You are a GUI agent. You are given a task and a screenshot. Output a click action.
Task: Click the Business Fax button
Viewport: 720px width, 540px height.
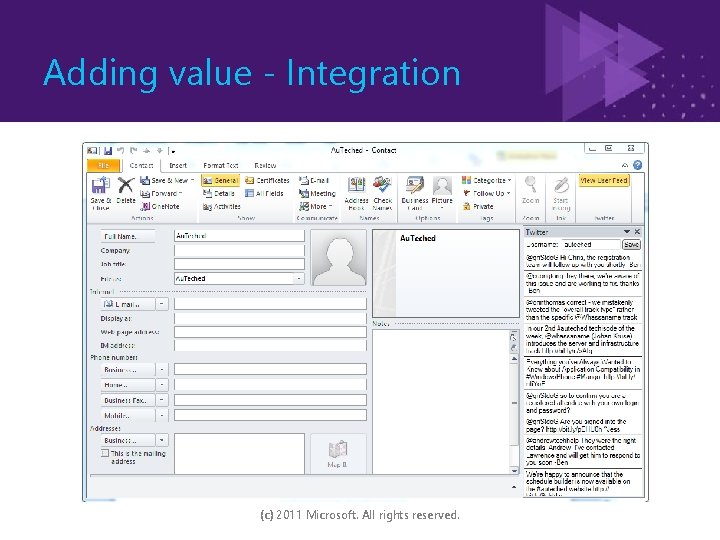128,400
